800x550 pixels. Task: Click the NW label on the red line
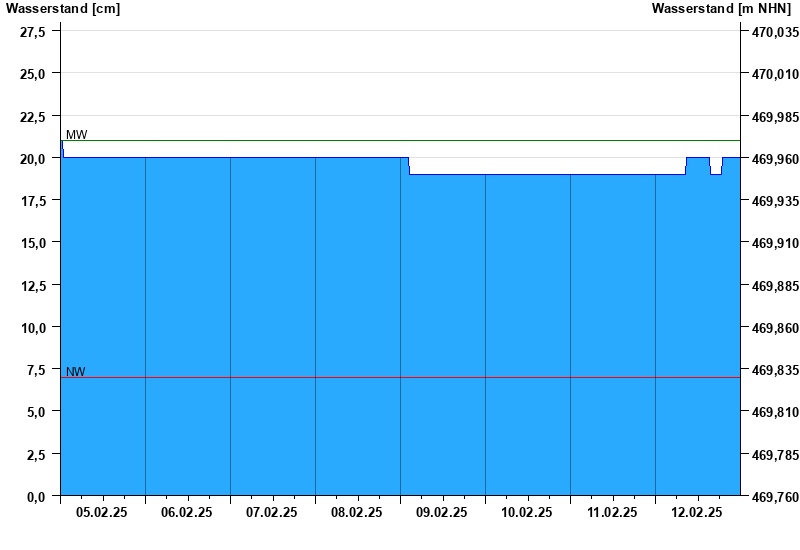[76, 371]
